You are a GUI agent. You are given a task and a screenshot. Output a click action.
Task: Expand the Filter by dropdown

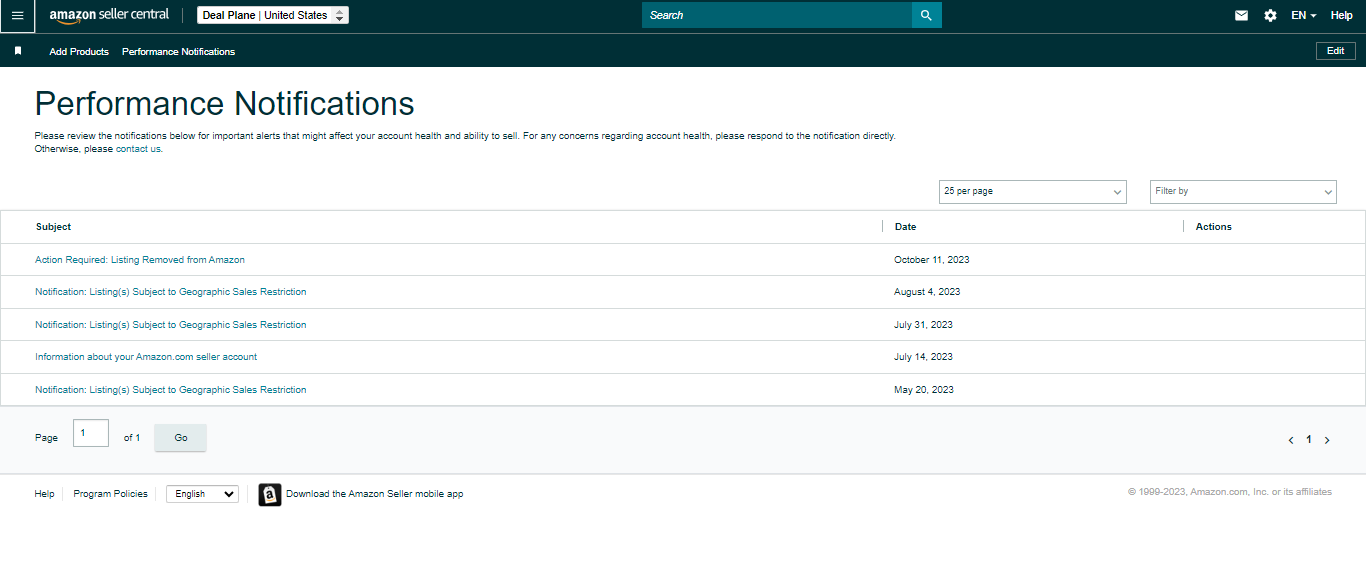(x=1243, y=191)
